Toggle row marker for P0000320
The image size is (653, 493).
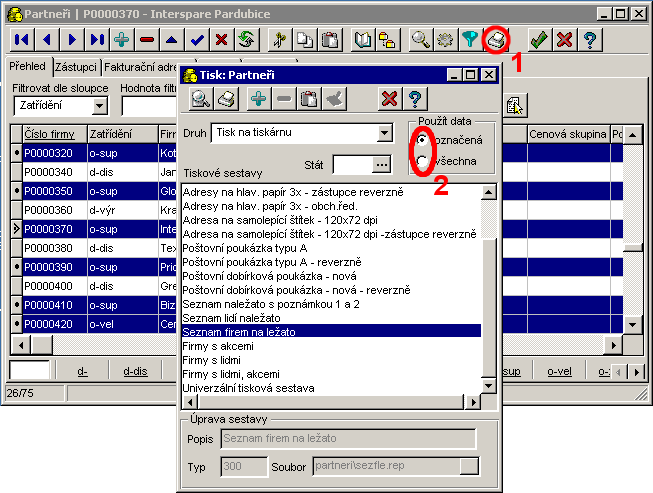(17, 153)
